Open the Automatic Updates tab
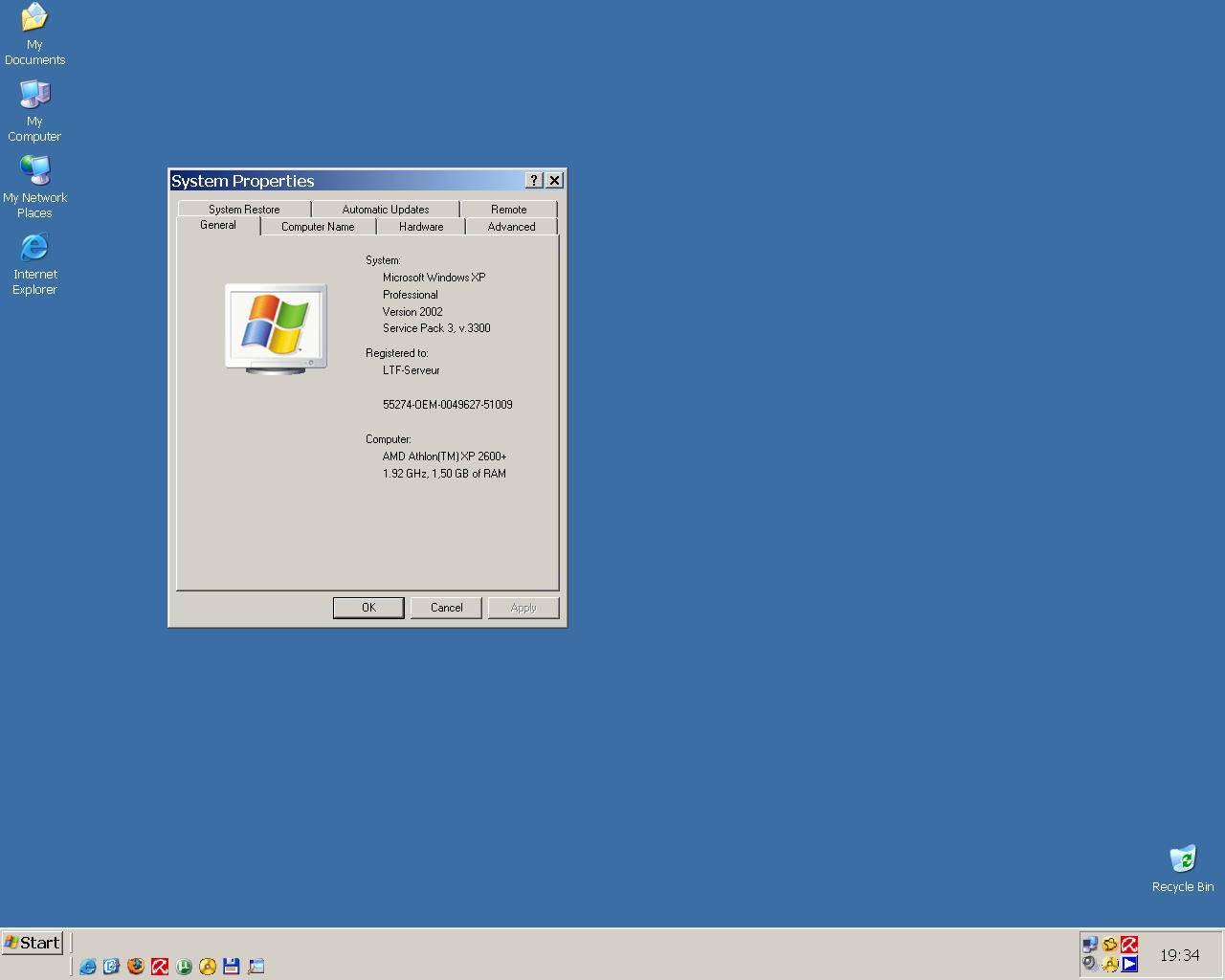 [385, 209]
